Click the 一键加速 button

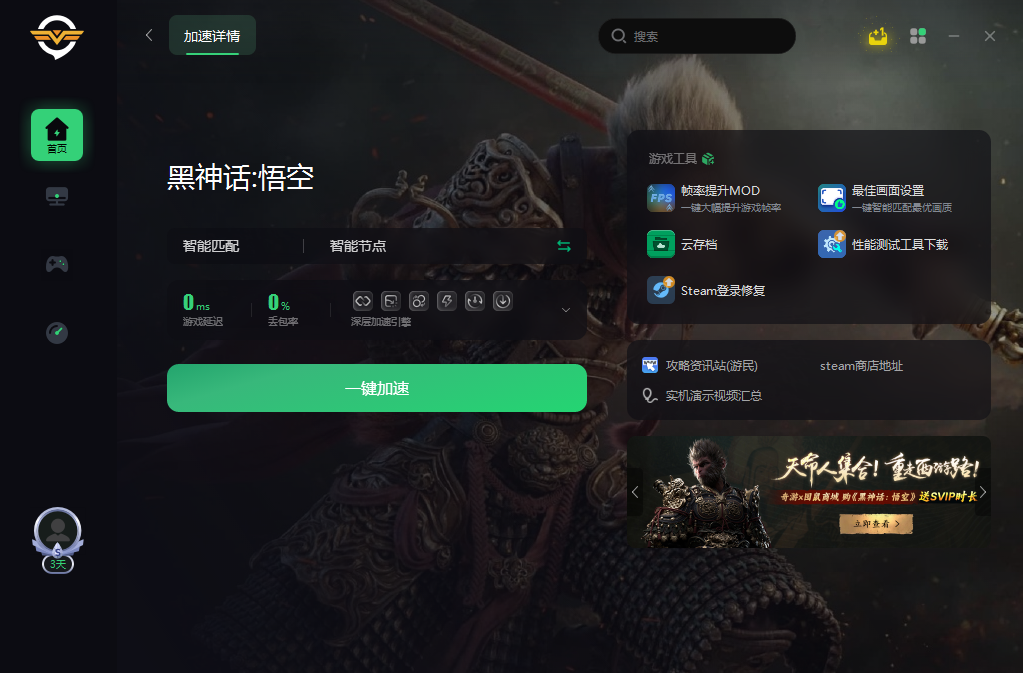[x=376, y=388]
